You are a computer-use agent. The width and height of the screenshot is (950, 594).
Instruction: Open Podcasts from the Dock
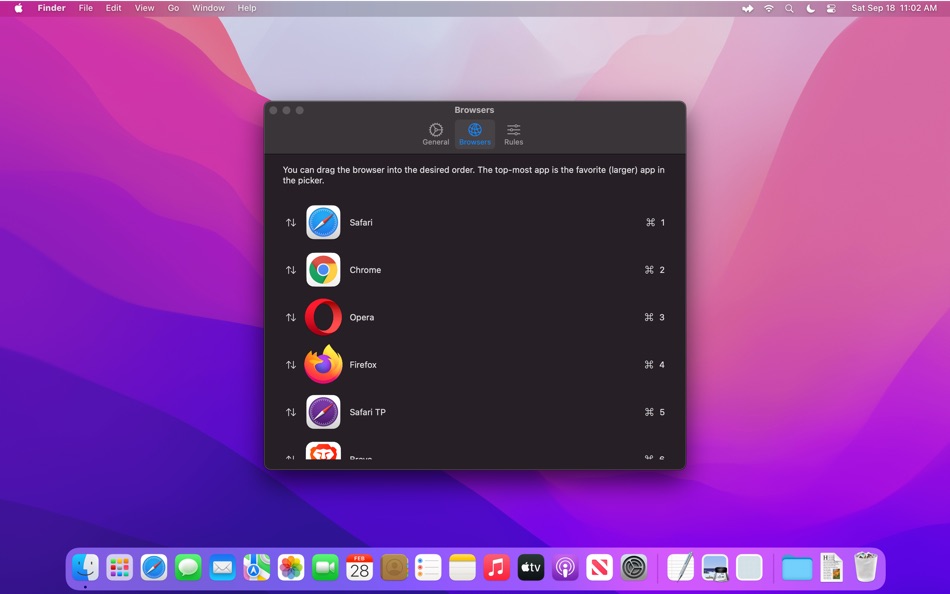[x=565, y=568]
